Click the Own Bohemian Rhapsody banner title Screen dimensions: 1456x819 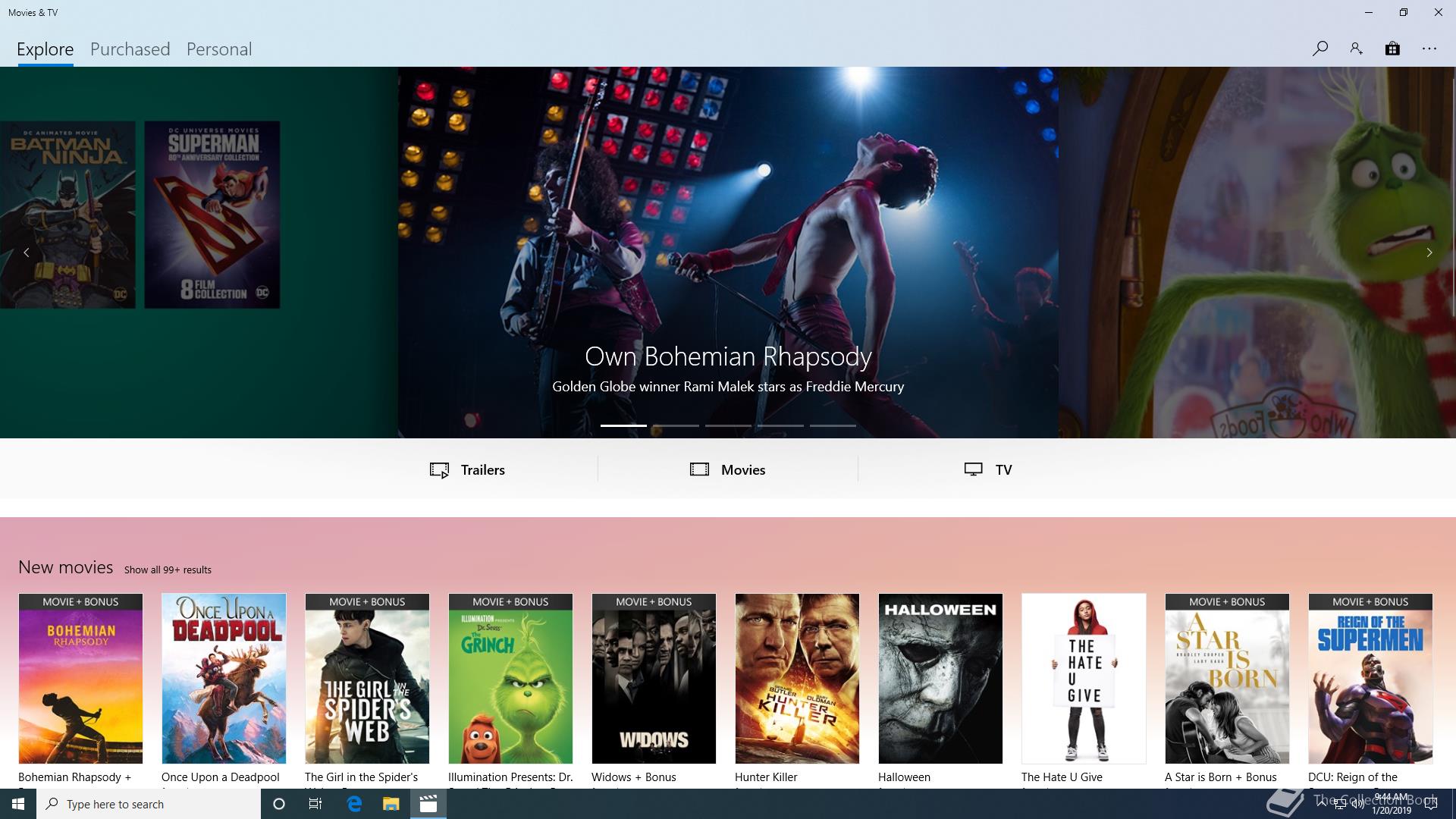point(728,356)
